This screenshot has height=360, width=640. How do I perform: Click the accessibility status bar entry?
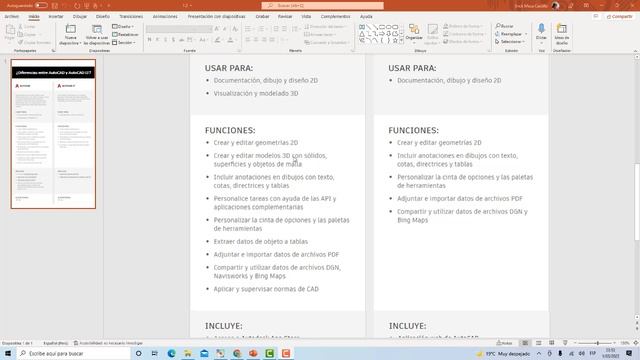[x=108, y=343]
